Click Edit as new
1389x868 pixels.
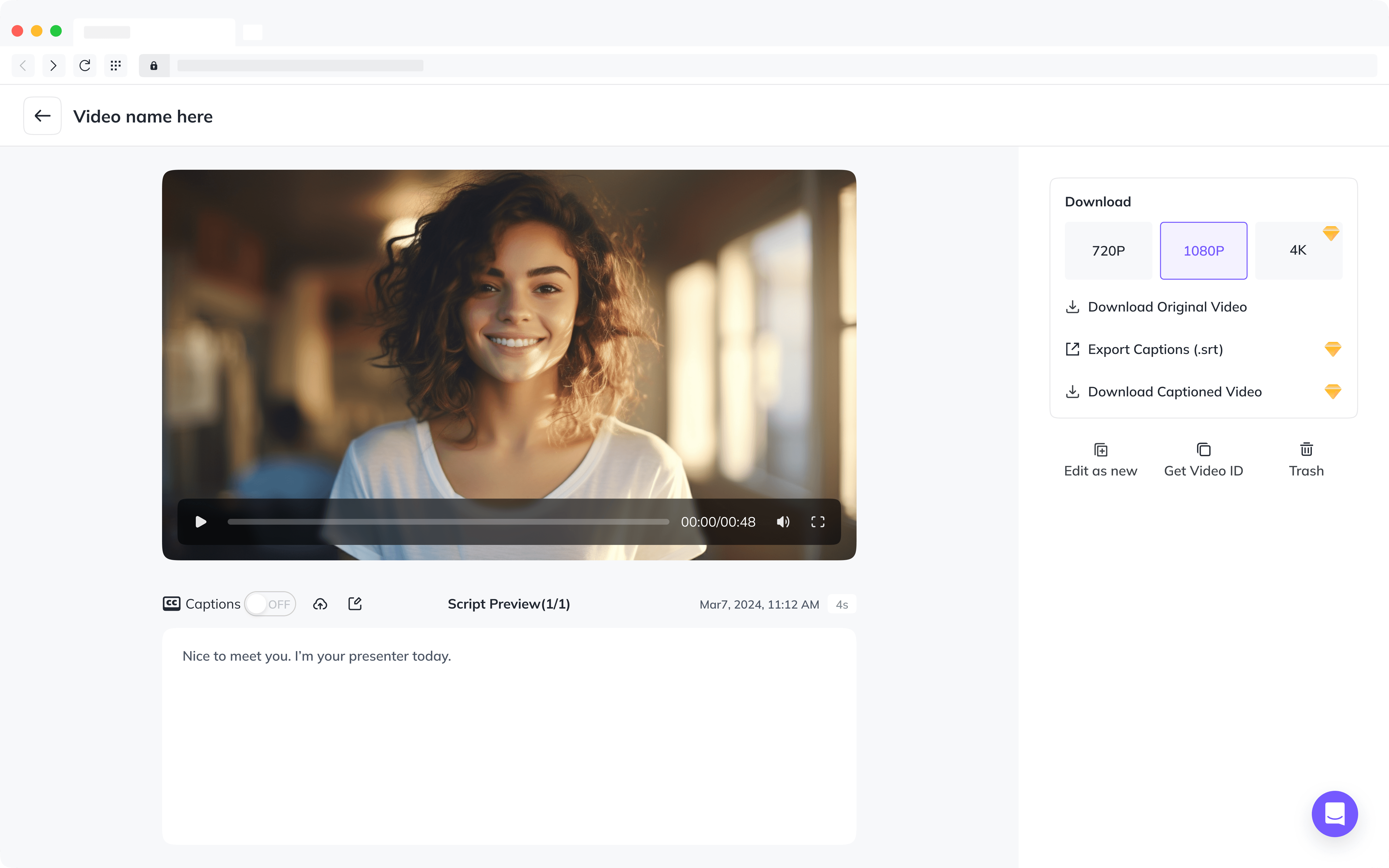coord(1100,460)
